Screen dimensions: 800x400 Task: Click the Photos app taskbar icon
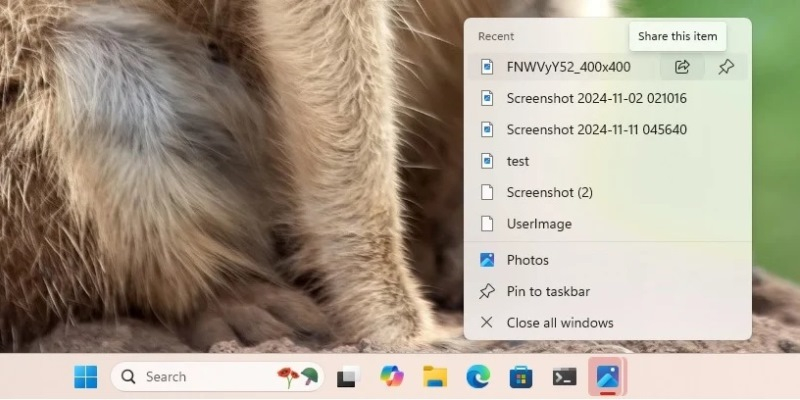[x=607, y=377]
